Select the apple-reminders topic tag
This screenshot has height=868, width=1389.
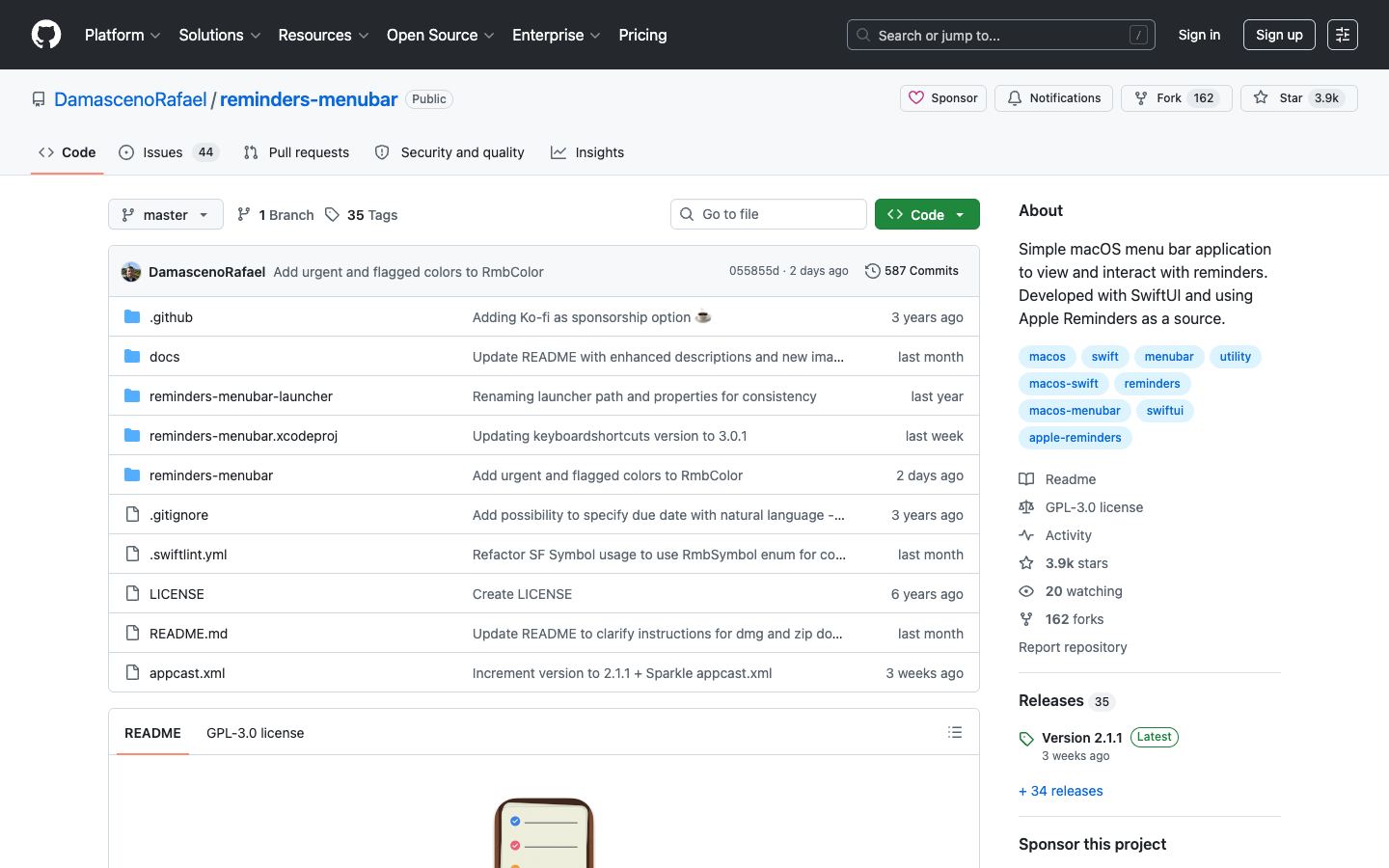(x=1075, y=438)
